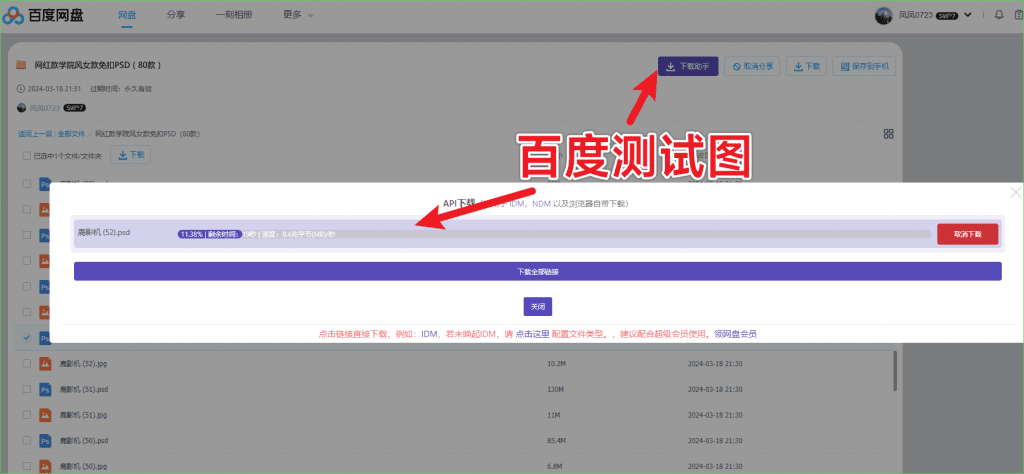Toggle the select-all files checkbox
The image size is (1024, 474).
point(26,156)
